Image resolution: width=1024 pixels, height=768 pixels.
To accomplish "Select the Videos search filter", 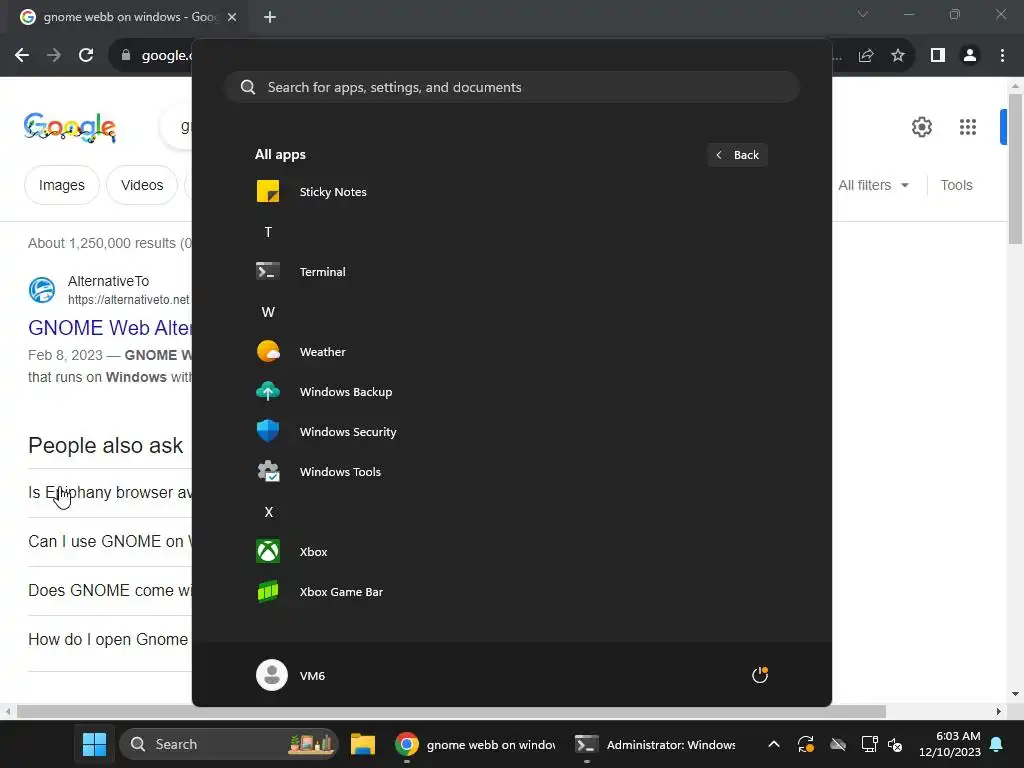I will [x=142, y=185].
